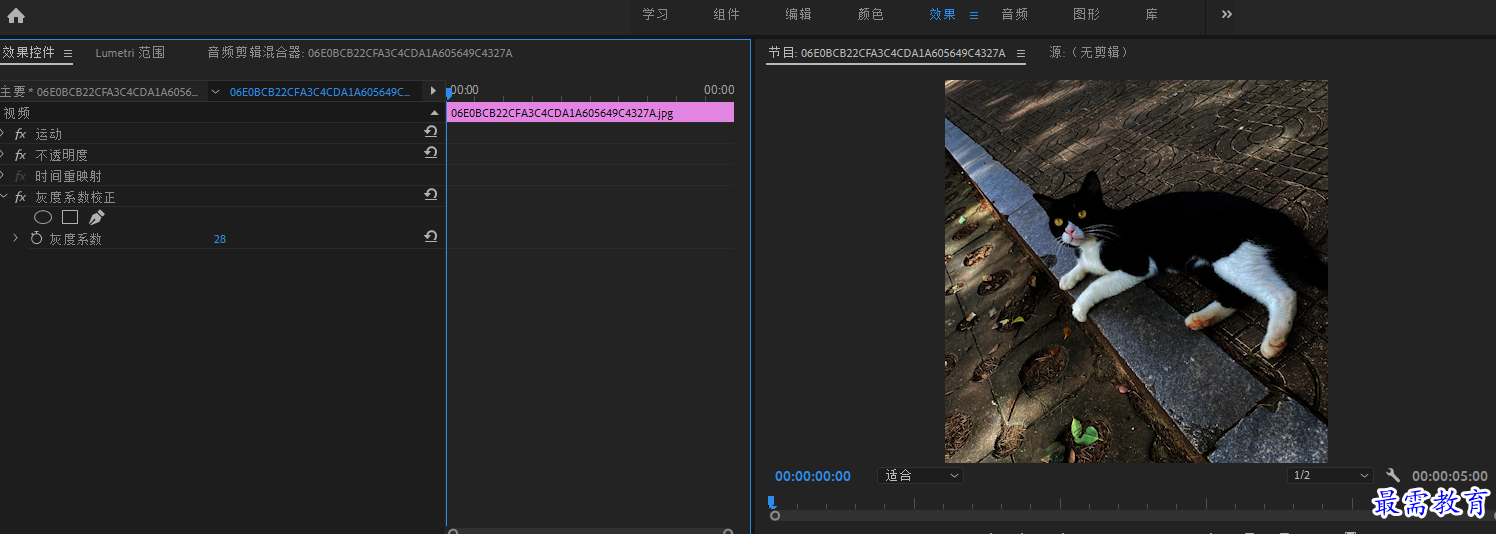Open the program monitor panel menu icon
The image size is (1496, 534).
tap(1021, 53)
